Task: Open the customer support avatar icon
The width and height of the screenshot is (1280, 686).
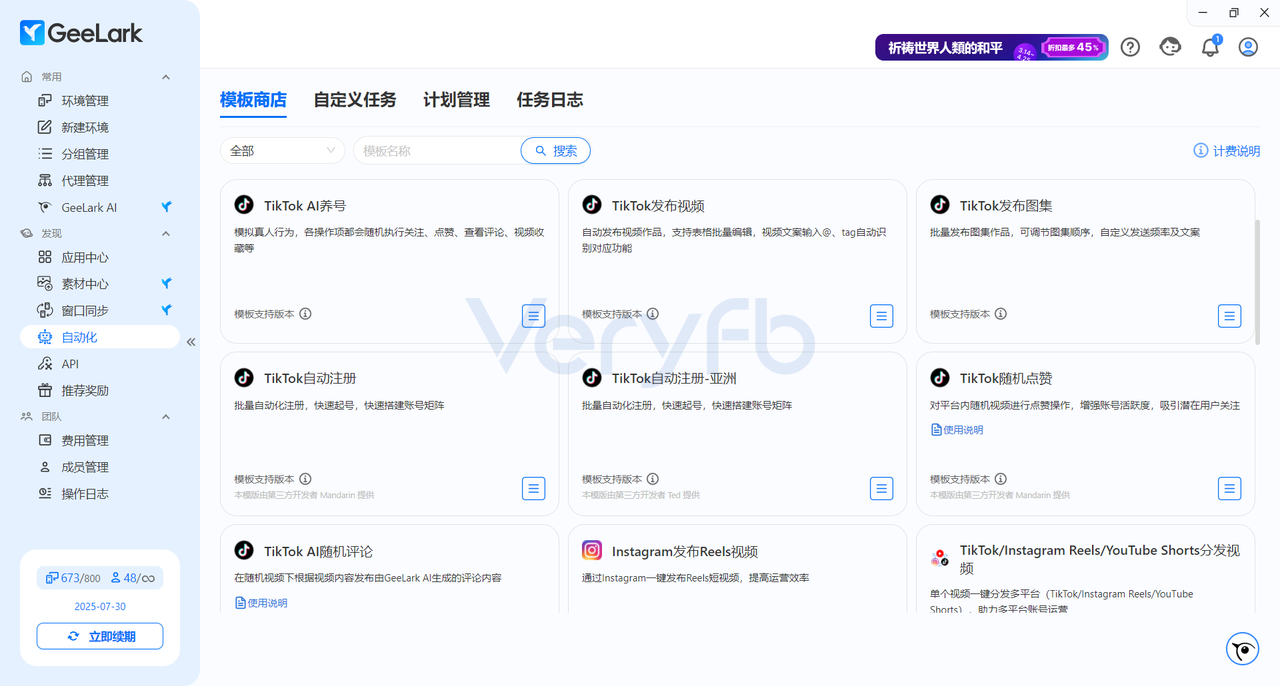Action: click(x=1170, y=47)
